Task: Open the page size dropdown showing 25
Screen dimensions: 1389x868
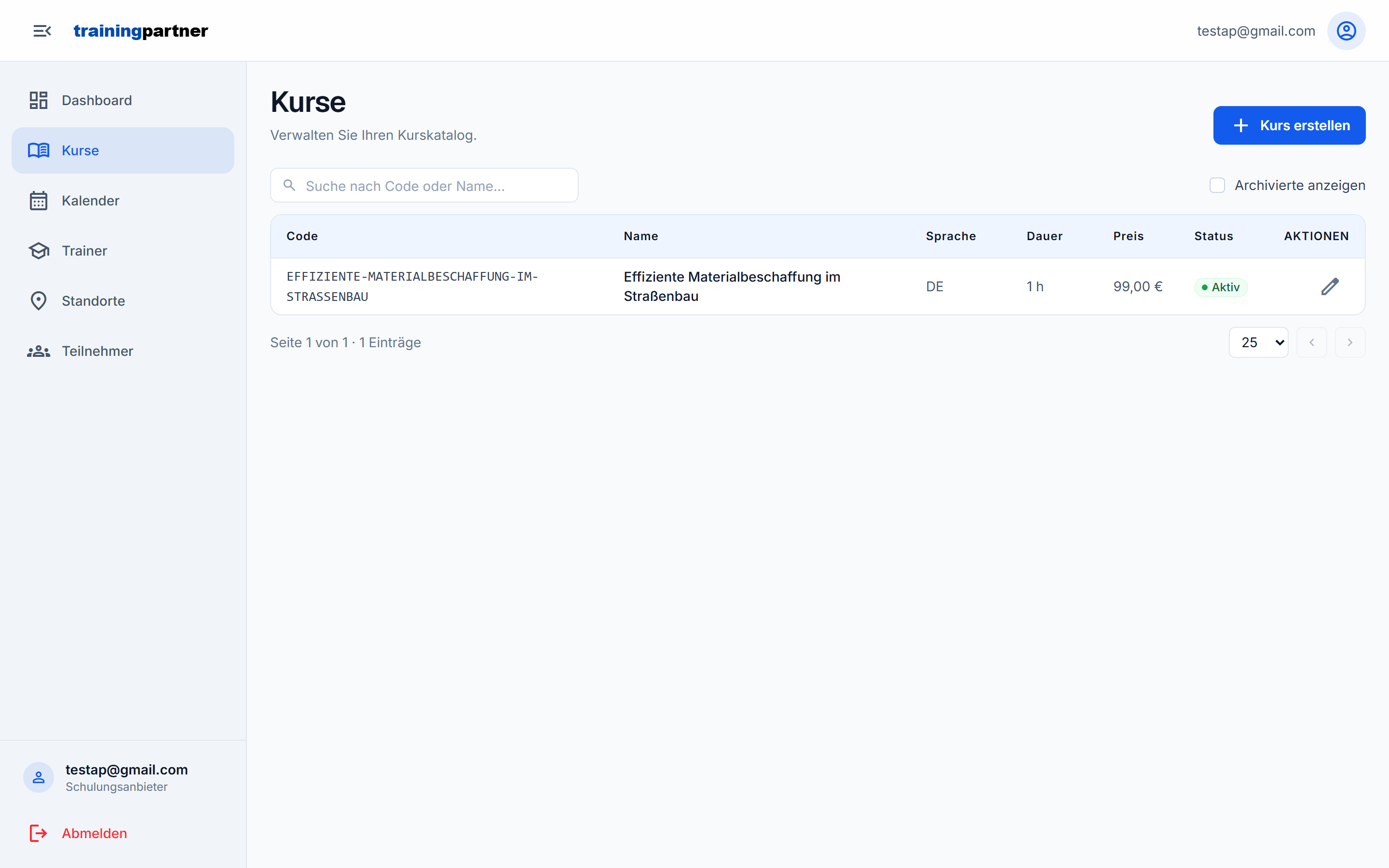Action: [1258, 343]
